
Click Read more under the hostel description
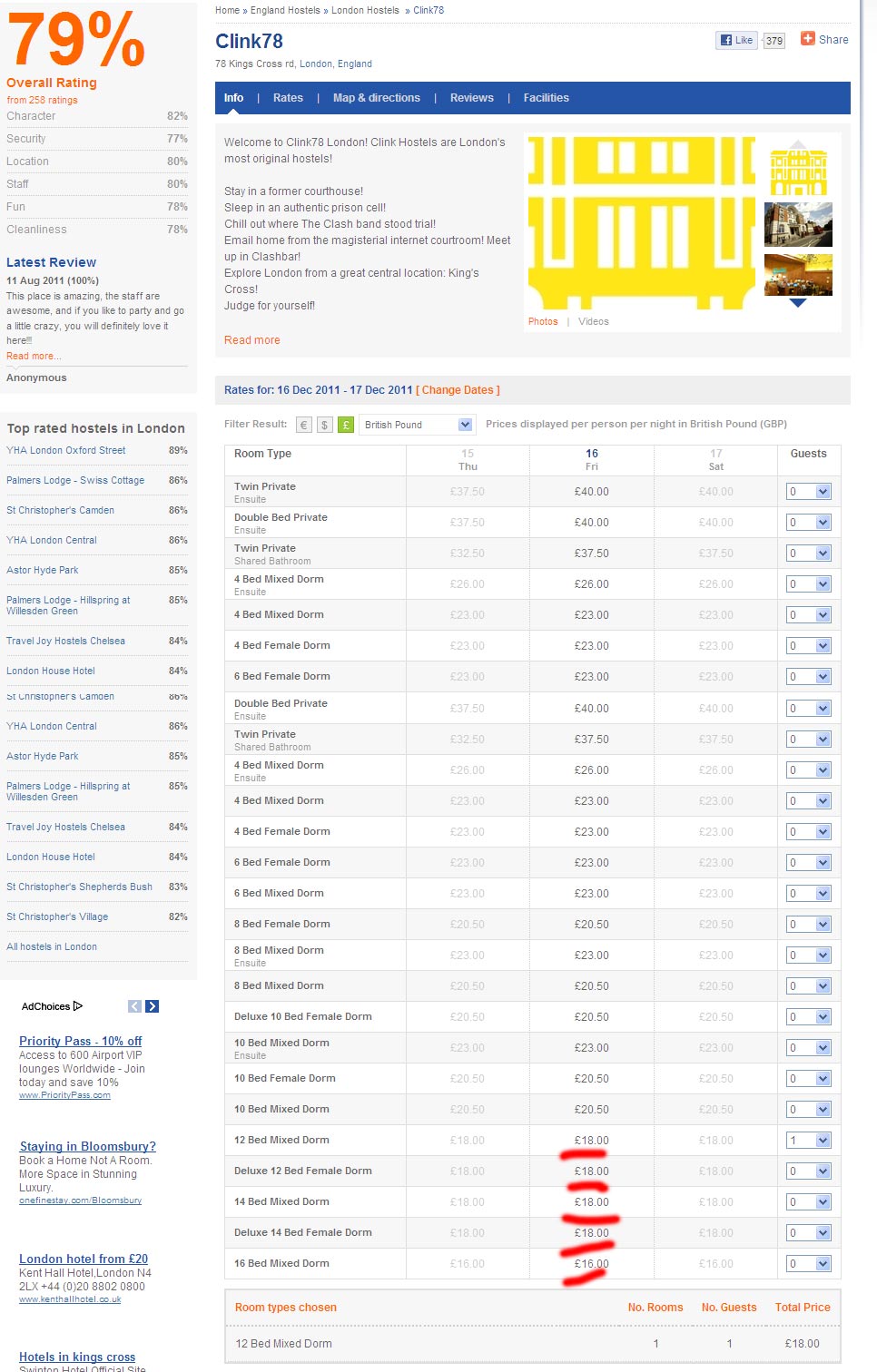point(252,340)
